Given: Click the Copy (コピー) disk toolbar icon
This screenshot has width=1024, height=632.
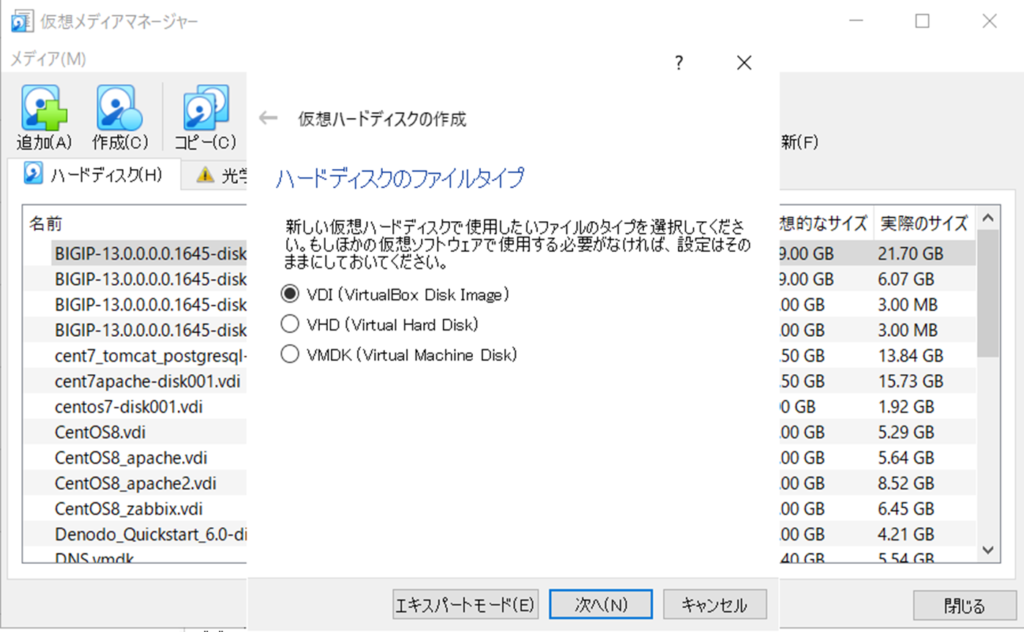Looking at the screenshot, I should [205, 109].
